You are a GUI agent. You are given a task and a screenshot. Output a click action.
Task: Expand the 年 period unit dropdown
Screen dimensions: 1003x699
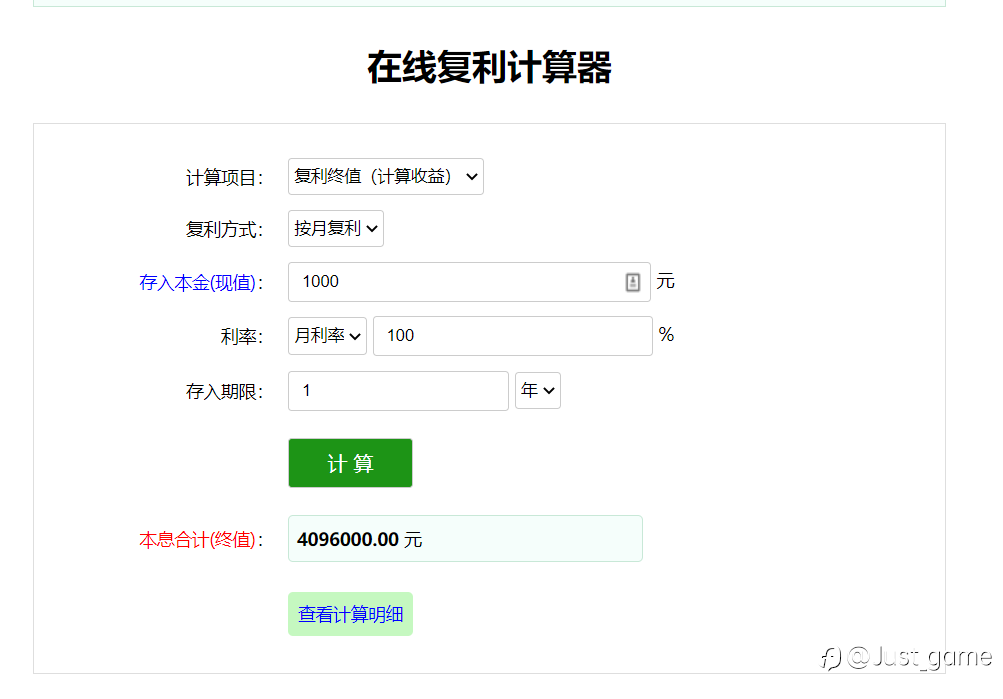pyautogui.click(x=537, y=391)
